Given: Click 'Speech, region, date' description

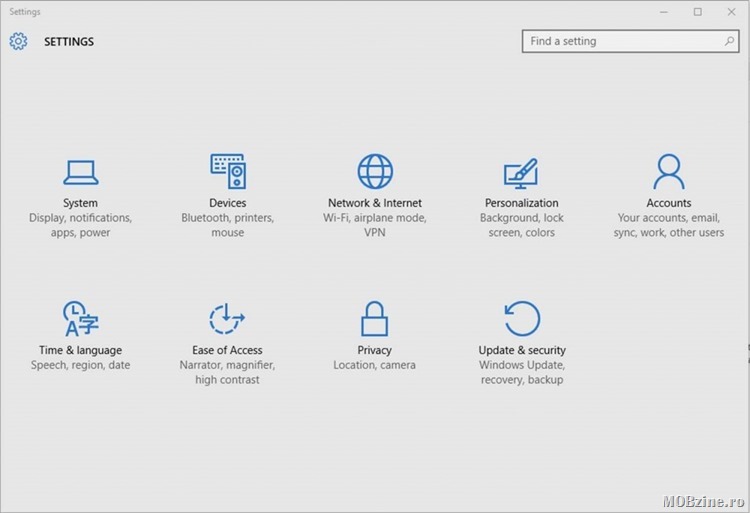Looking at the screenshot, I should (x=80, y=365).
